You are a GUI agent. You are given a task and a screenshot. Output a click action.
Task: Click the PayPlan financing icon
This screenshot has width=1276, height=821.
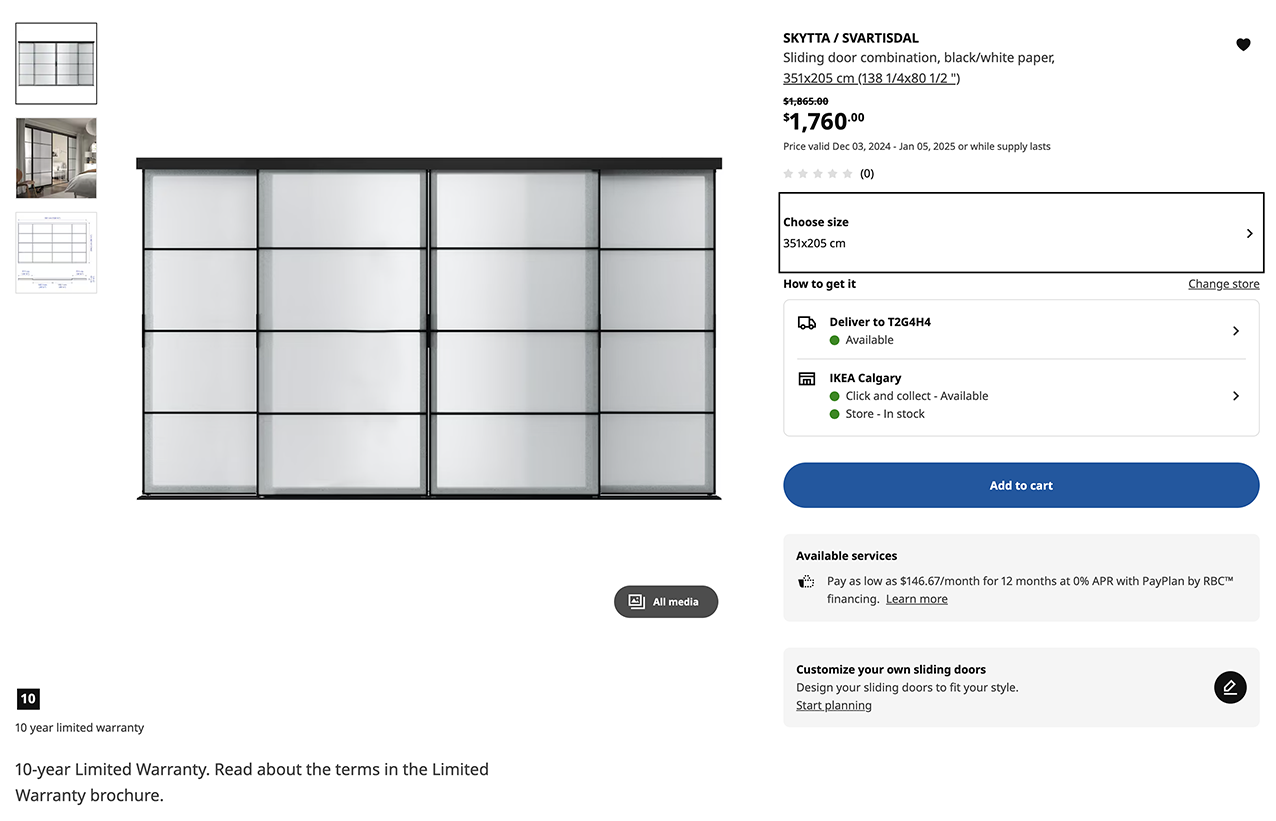[x=806, y=581]
